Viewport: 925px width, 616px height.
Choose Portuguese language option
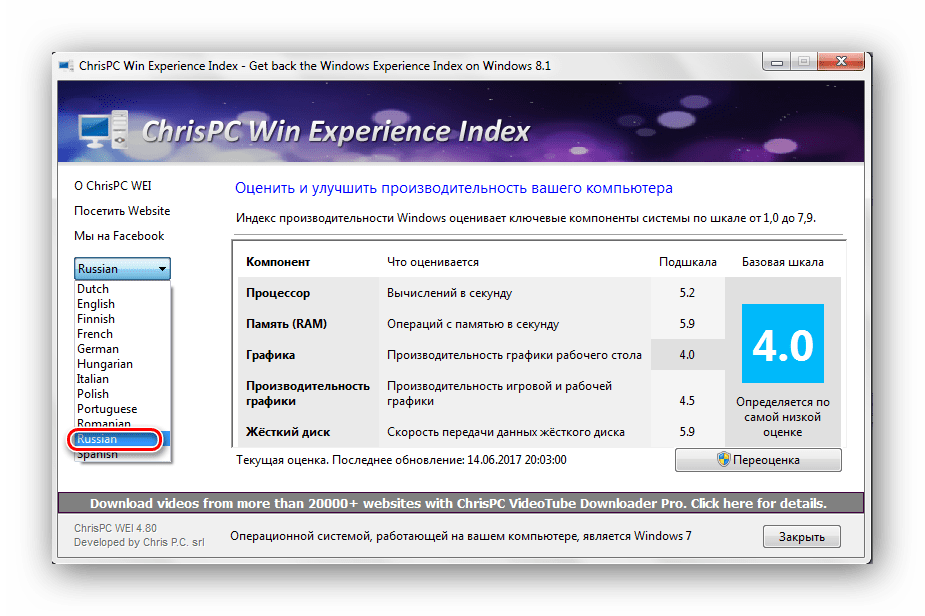click(x=123, y=409)
